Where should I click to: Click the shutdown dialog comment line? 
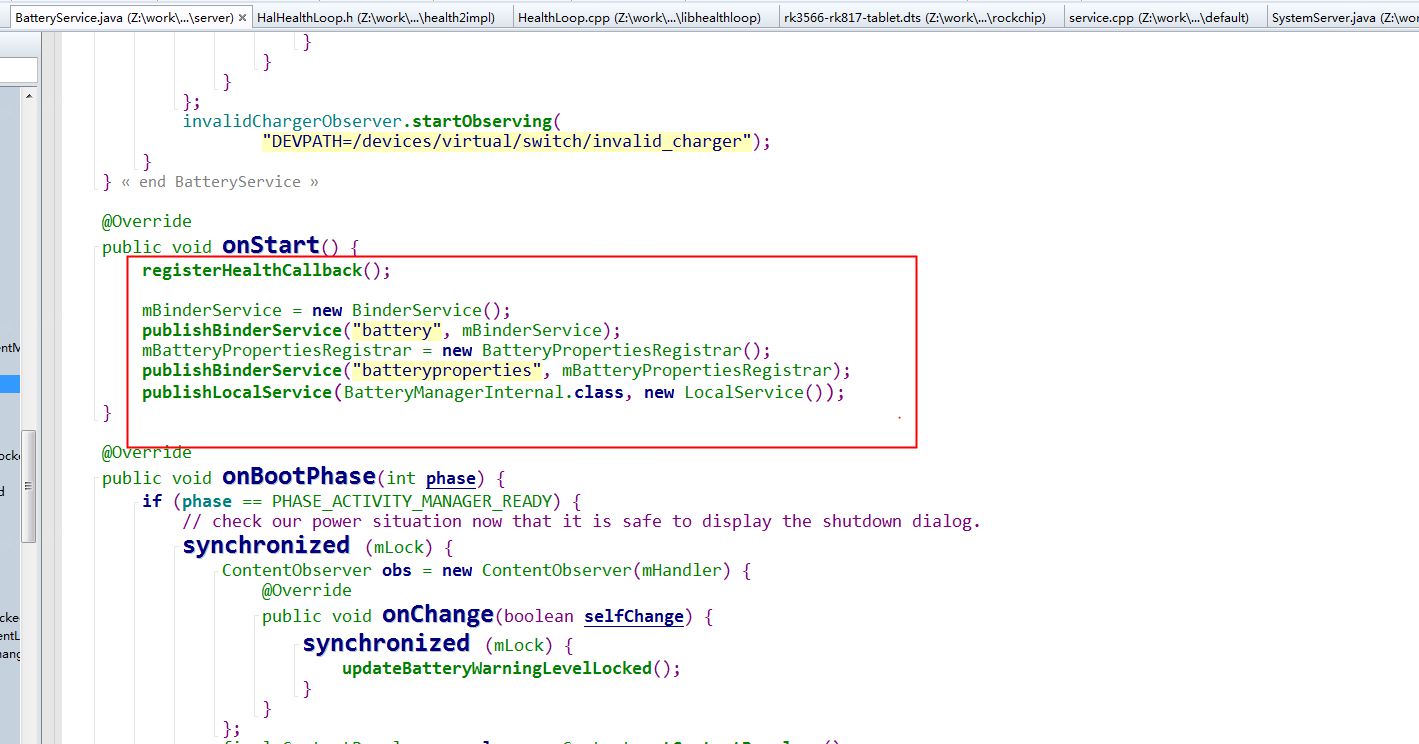582,521
